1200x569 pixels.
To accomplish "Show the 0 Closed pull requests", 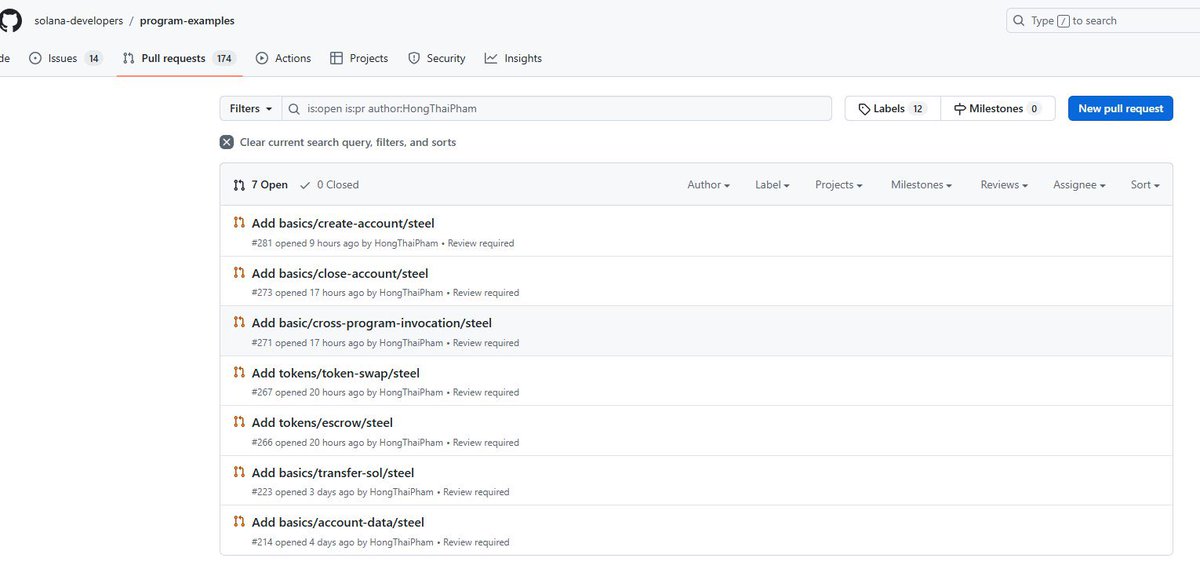I will coord(329,185).
